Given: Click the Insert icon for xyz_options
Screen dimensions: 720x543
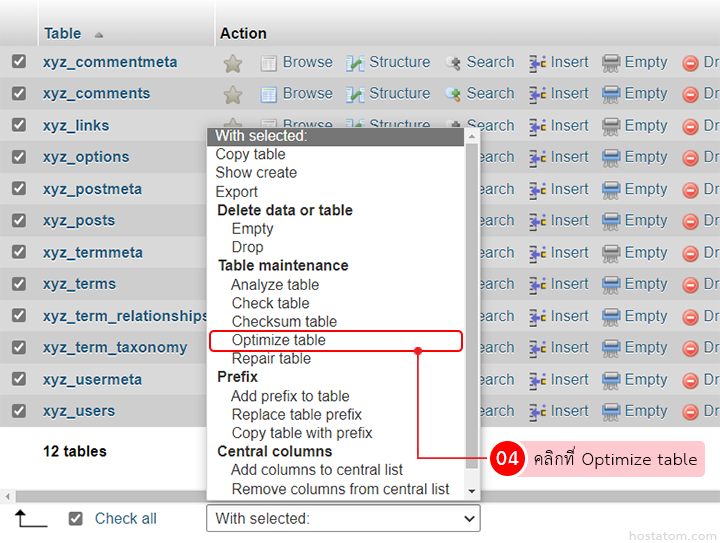Looking at the screenshot, I should pyautogui.click(x=538, y=158).
